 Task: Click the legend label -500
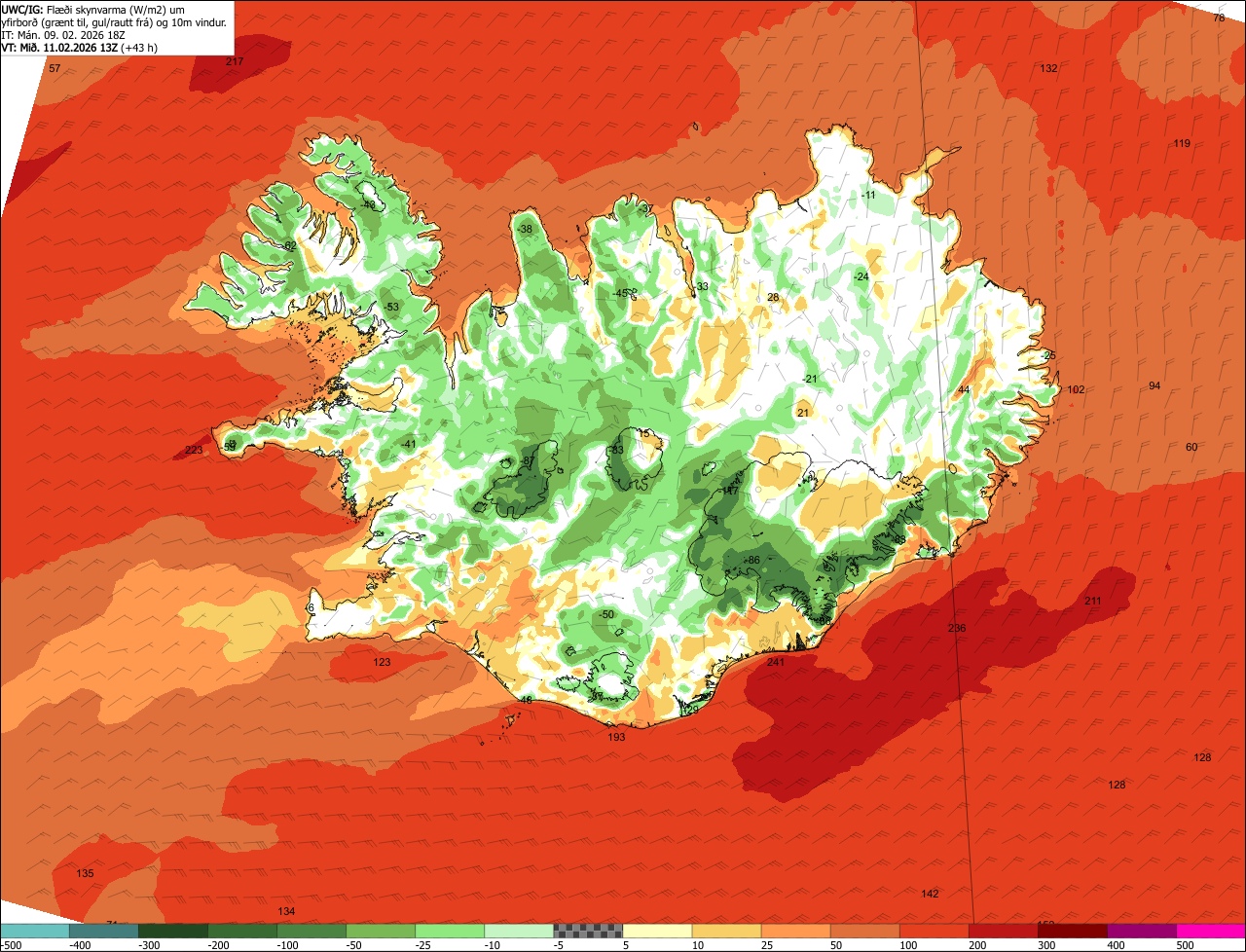coord(12,945)
